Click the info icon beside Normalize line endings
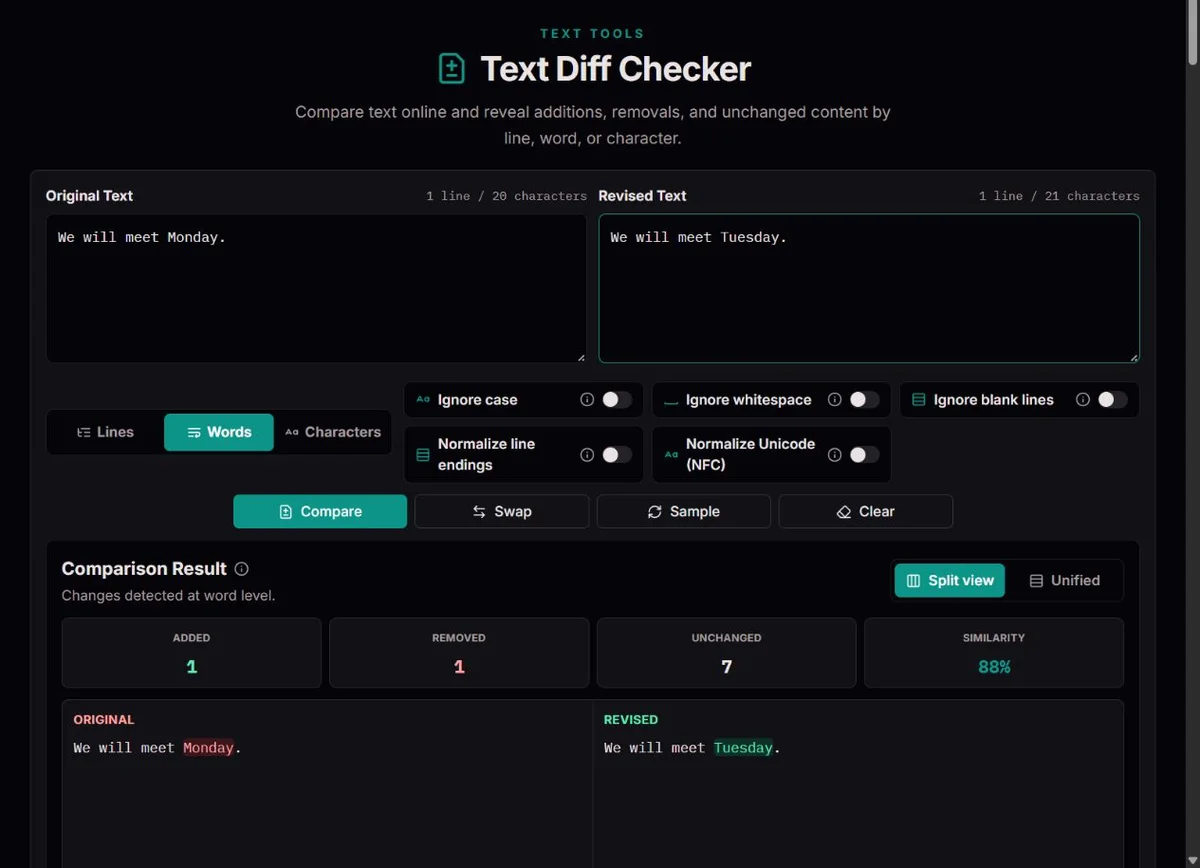This screenshot has height=868, width=1200. 587,455
